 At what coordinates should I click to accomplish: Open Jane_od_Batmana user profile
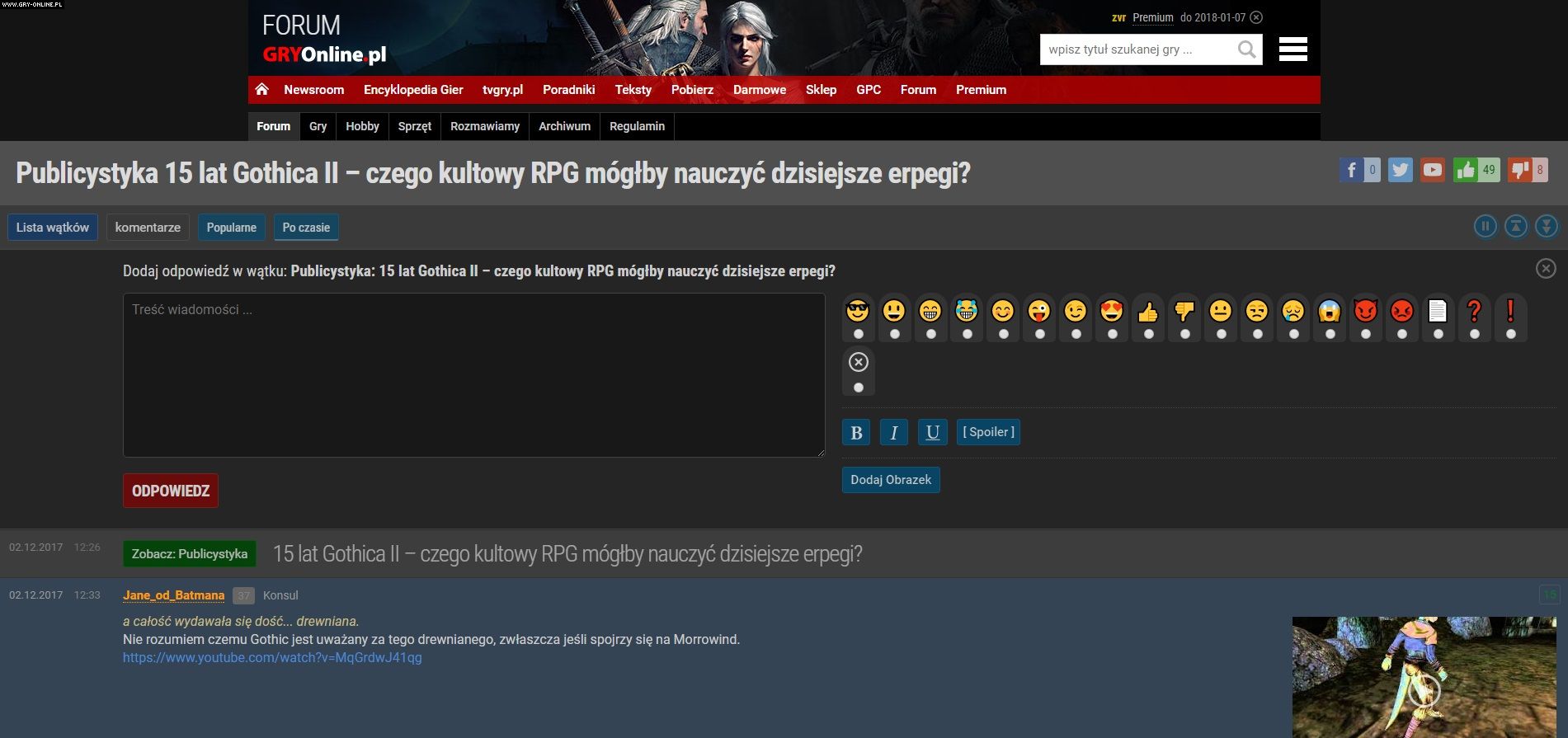click(173, 595)
